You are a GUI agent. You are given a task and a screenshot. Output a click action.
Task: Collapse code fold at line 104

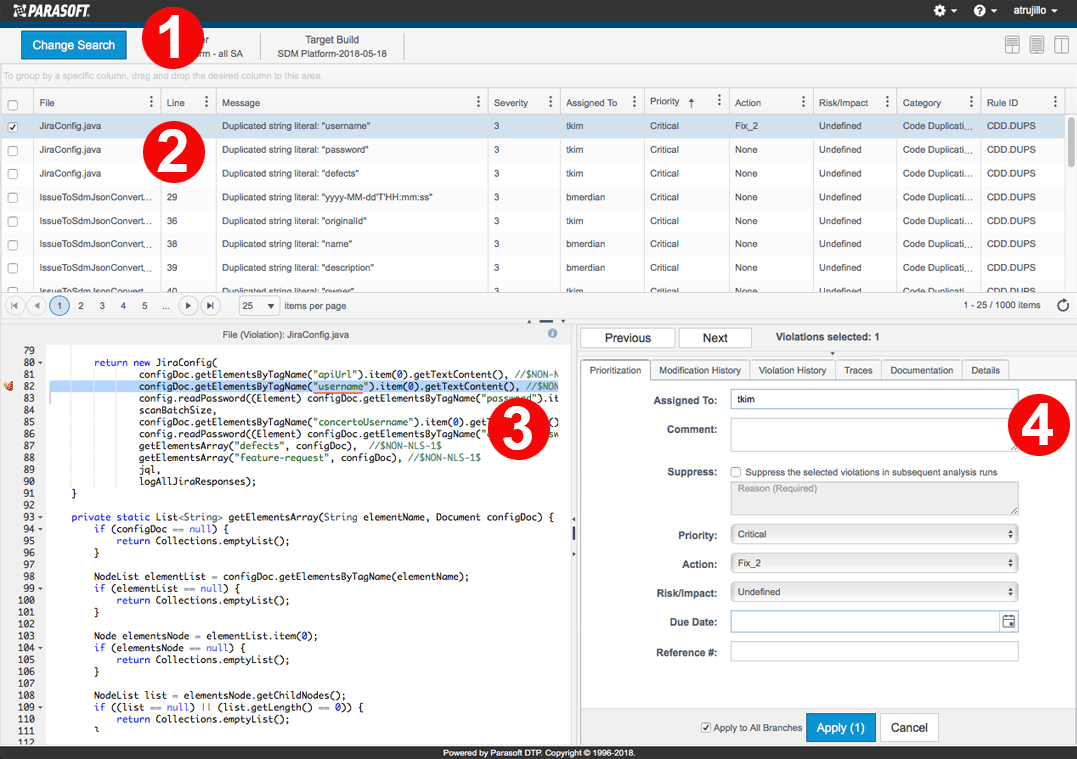pyautogui.click(x=41, y=648)
